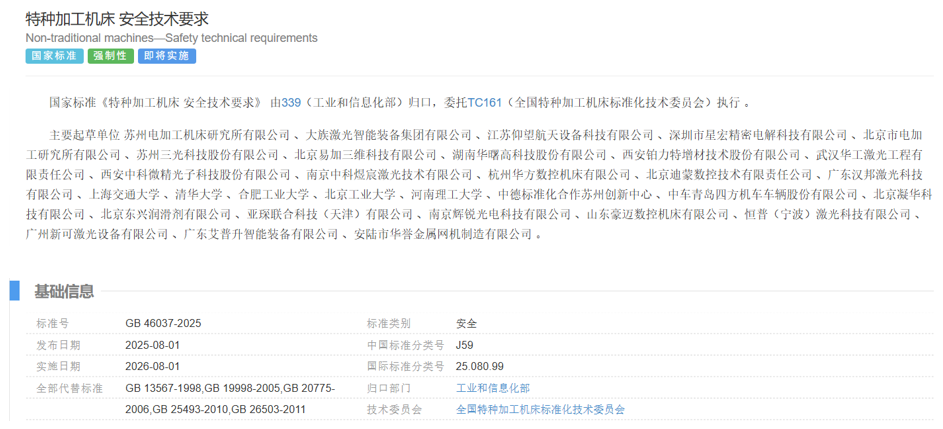Click 广东艾普升智能装备有限公司 text
The image size is (943, 429).
coord(261,235)
